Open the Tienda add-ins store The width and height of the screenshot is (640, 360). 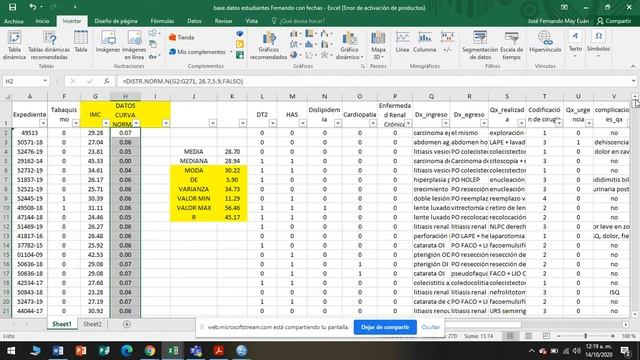182,38
